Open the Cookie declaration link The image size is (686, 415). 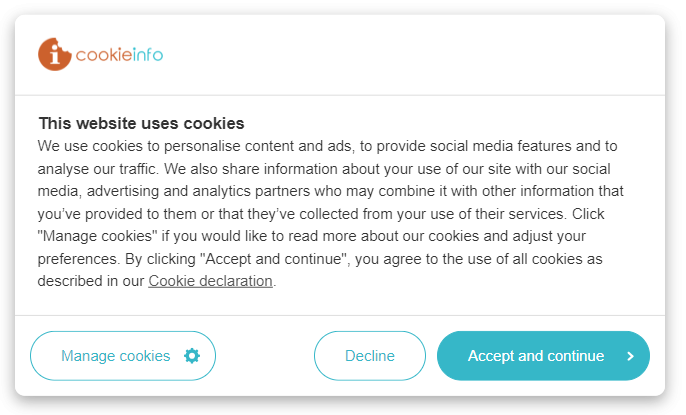point(210,281)
